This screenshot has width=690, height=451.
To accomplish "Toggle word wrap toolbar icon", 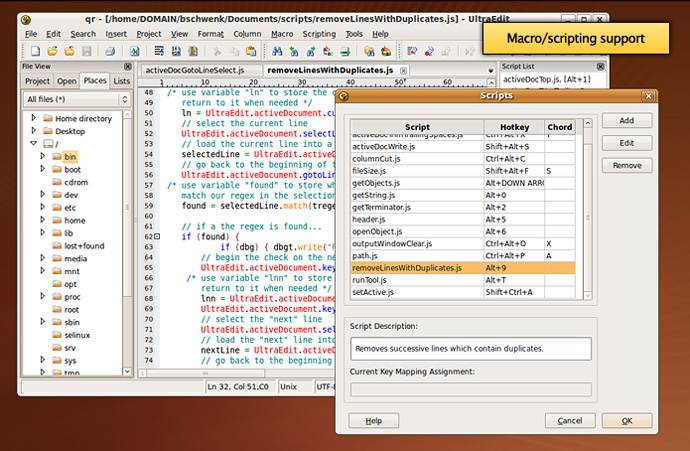I will point(159,51).
